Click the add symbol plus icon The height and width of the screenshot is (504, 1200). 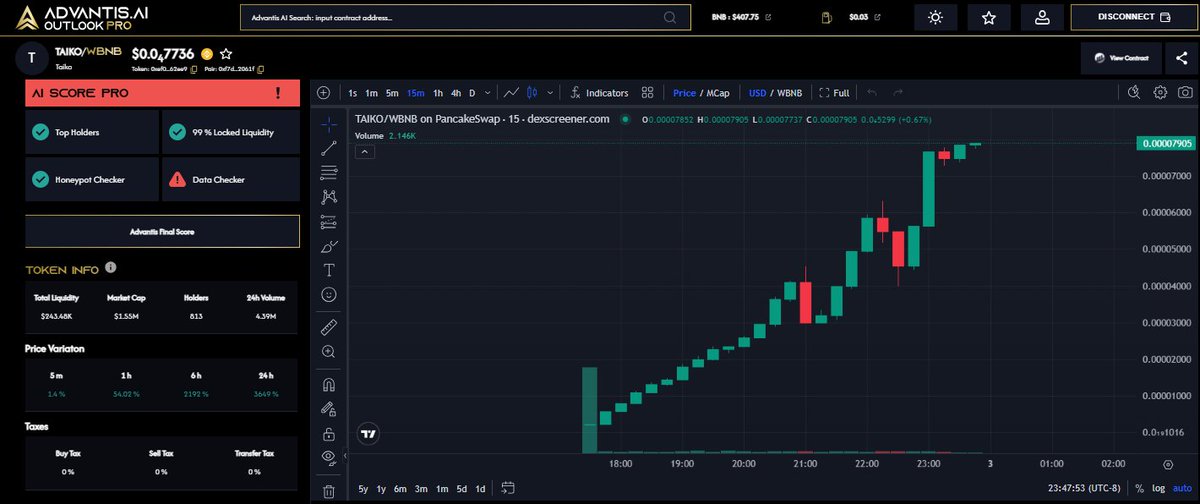tap(323, 93)
